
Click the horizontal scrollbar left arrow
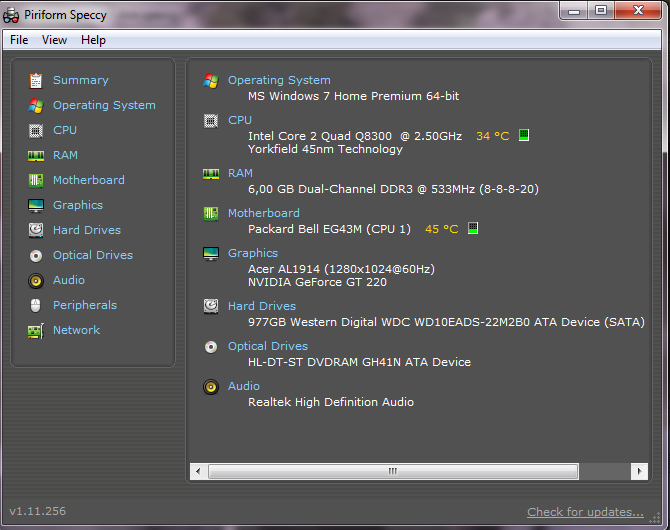(198, 471)
